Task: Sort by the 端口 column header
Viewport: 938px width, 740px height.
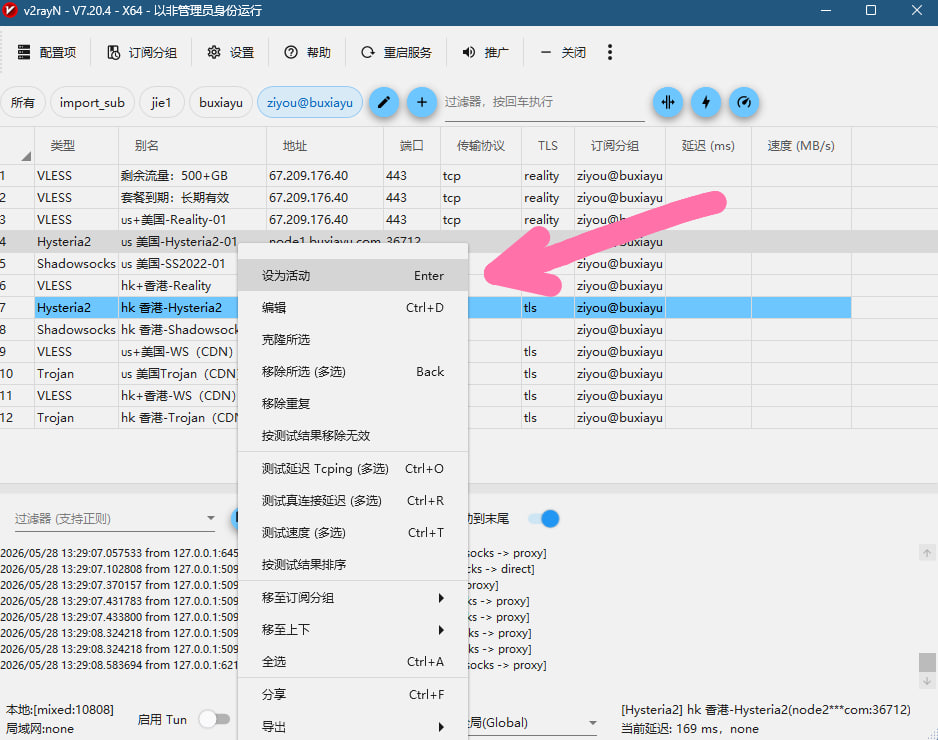Action: (x=412, y=145)
